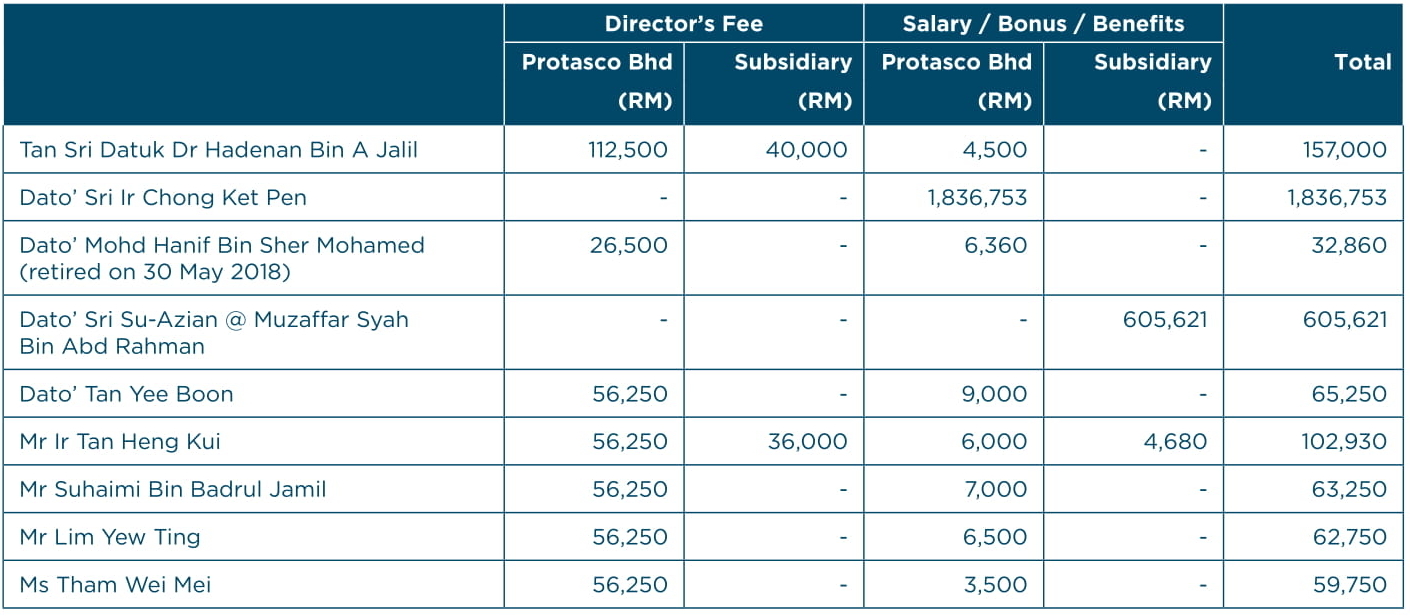Select Dato' Mohd Hanif Bin Sher Mohamed name
Screen dimensions: 1410x616
pos(222,246)
